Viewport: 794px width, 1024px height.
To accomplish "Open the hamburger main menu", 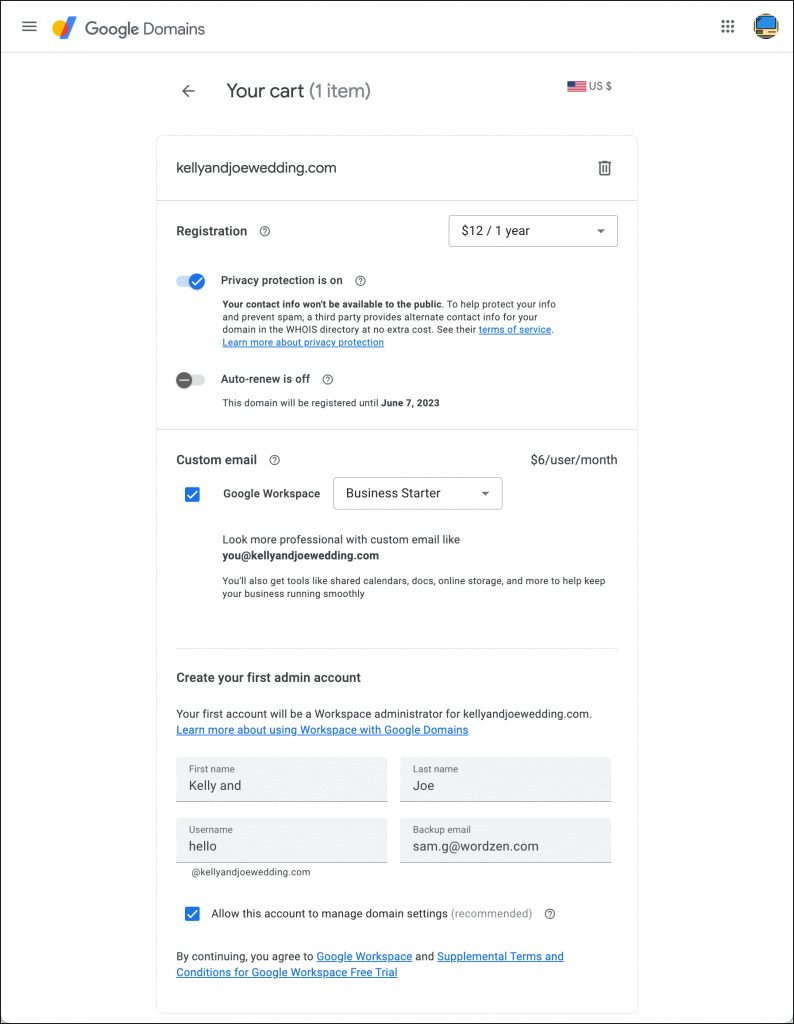I will point(29,27).
